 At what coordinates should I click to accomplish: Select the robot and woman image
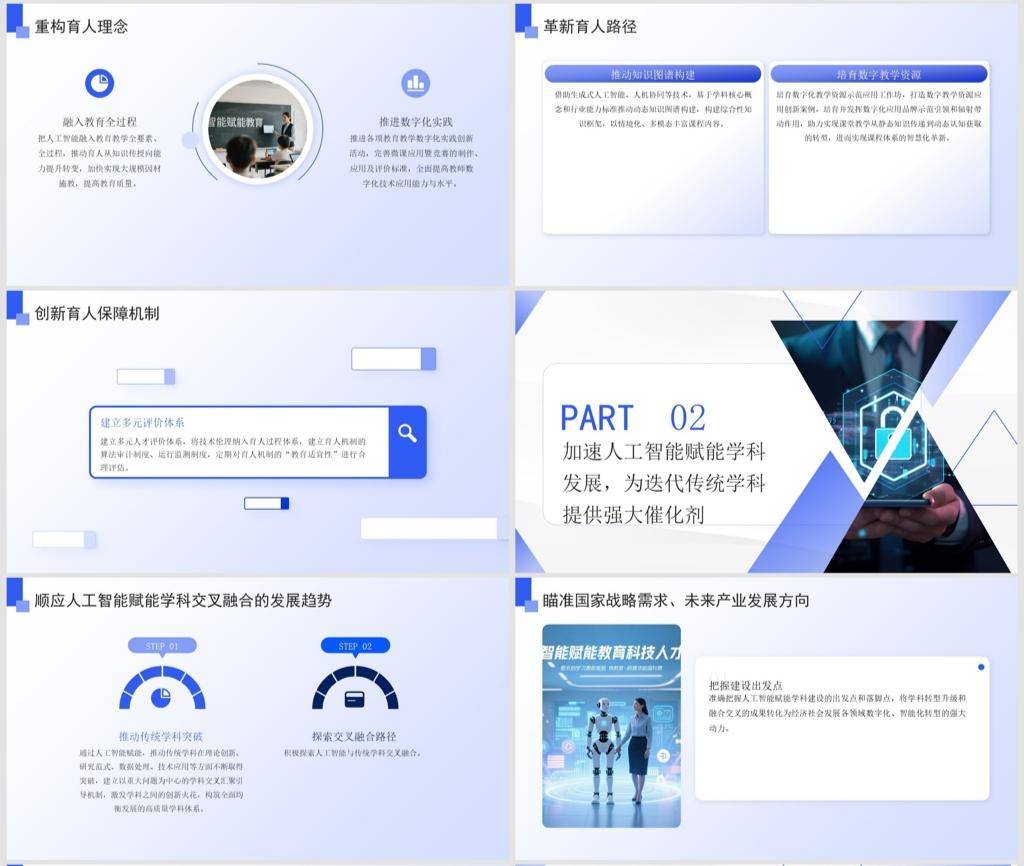tap(611, 726)
